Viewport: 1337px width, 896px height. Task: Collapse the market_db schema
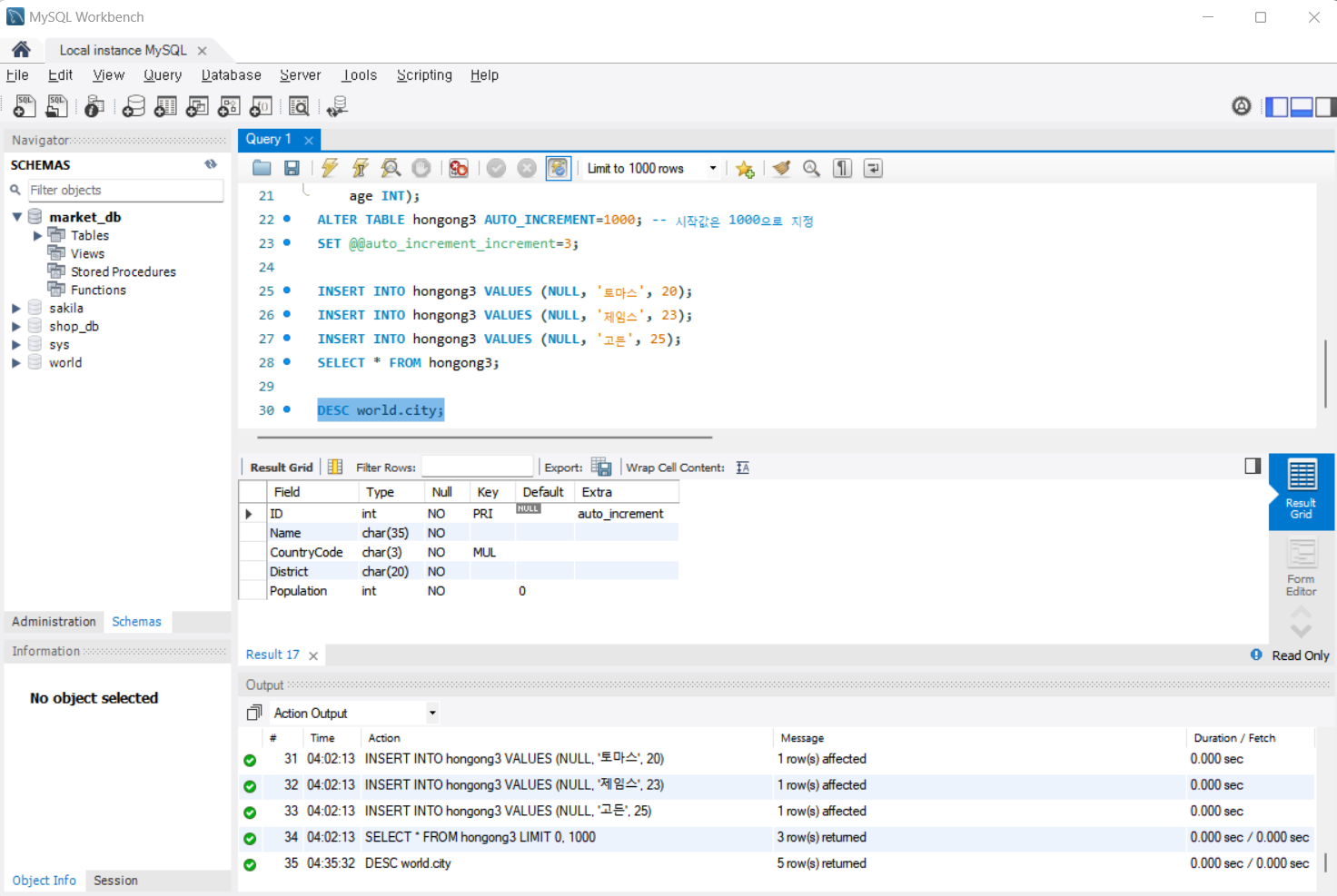[16, 217]
